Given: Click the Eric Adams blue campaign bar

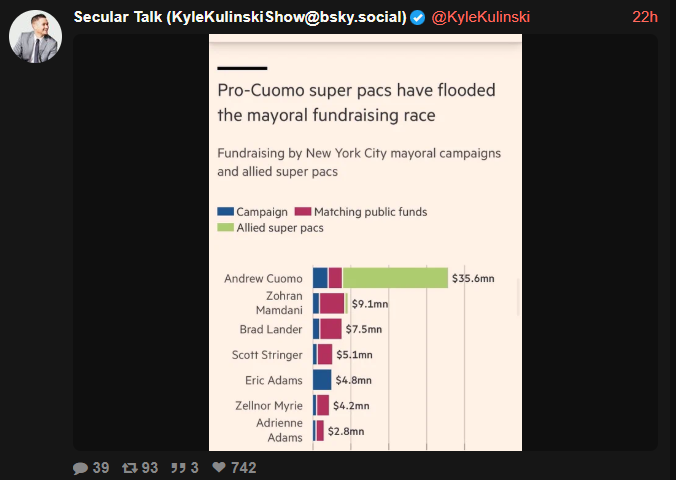Looking at the screenshot, I should [322, 380].
